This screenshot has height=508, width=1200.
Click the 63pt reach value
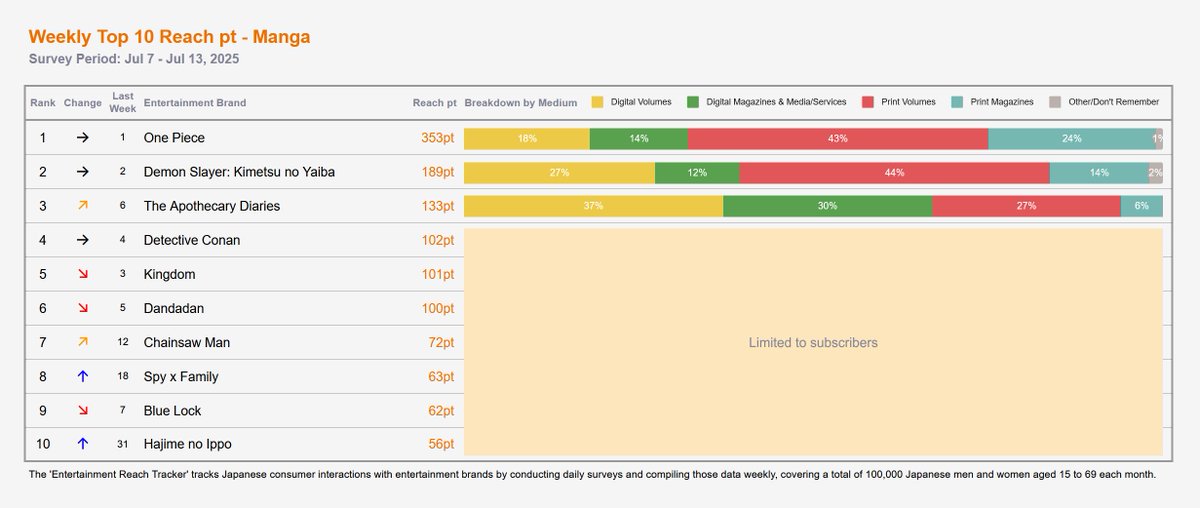[x=442, y=376]
